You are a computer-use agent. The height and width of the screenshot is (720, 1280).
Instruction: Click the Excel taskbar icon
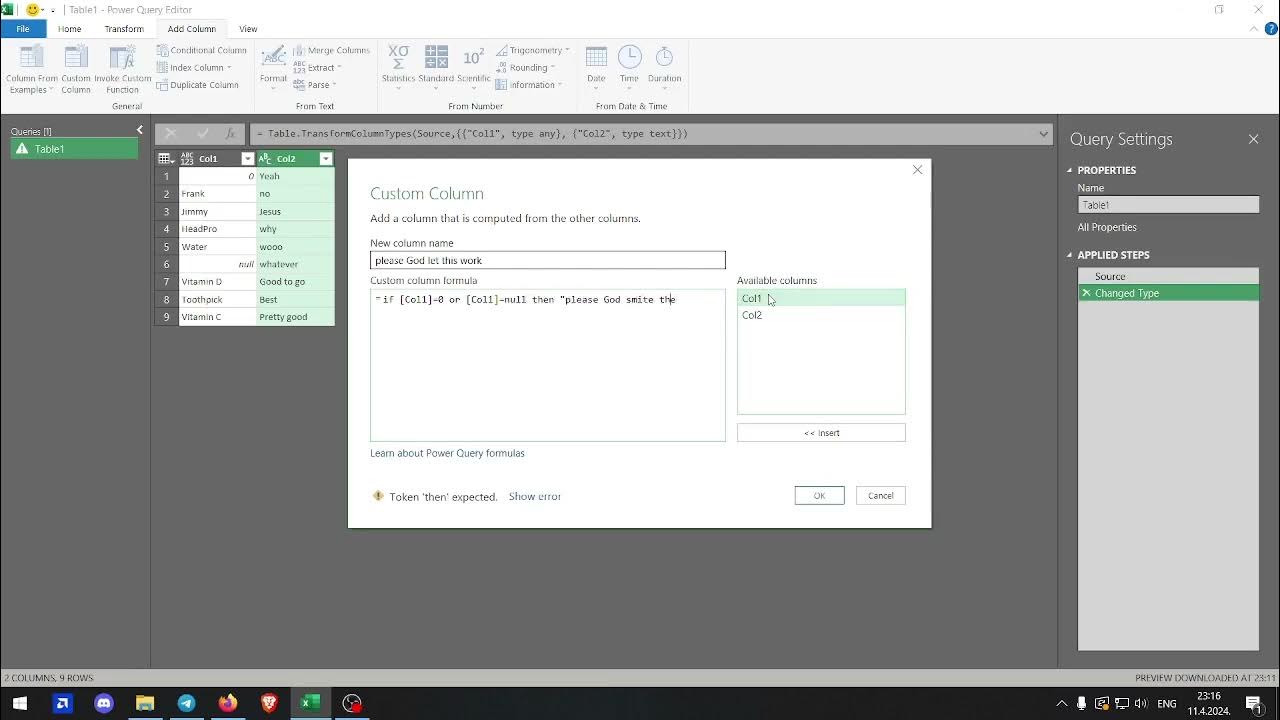click(x=310, y=704)
